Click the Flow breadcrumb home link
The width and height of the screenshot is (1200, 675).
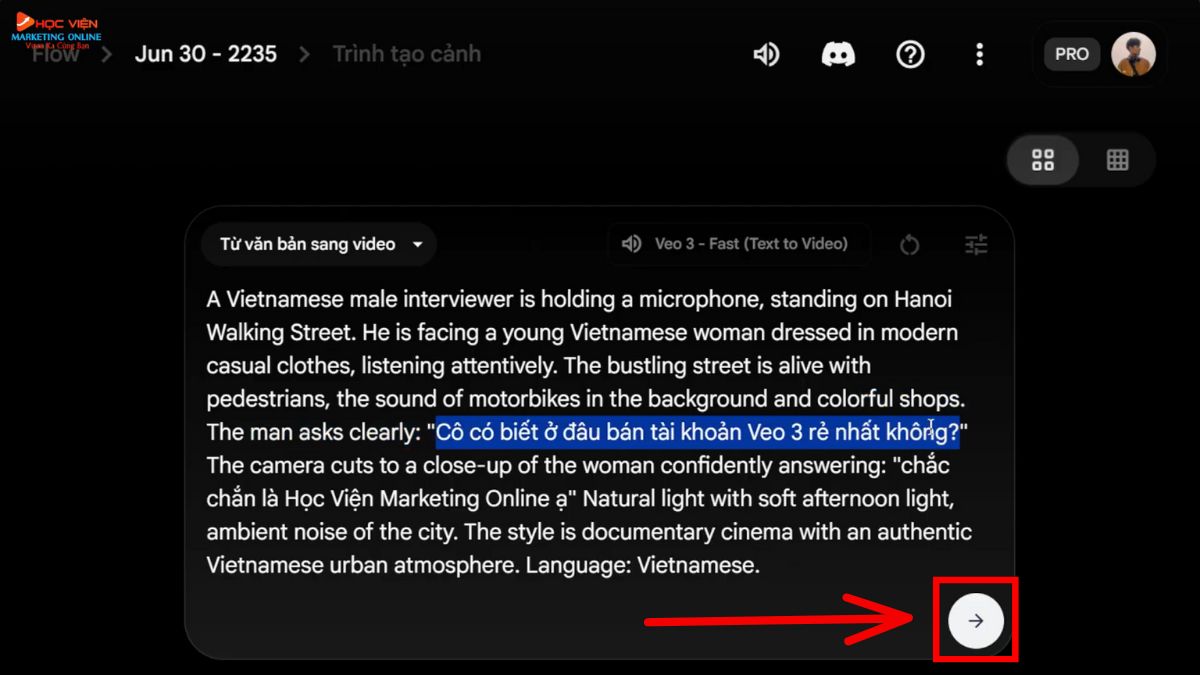coord(56,54)
